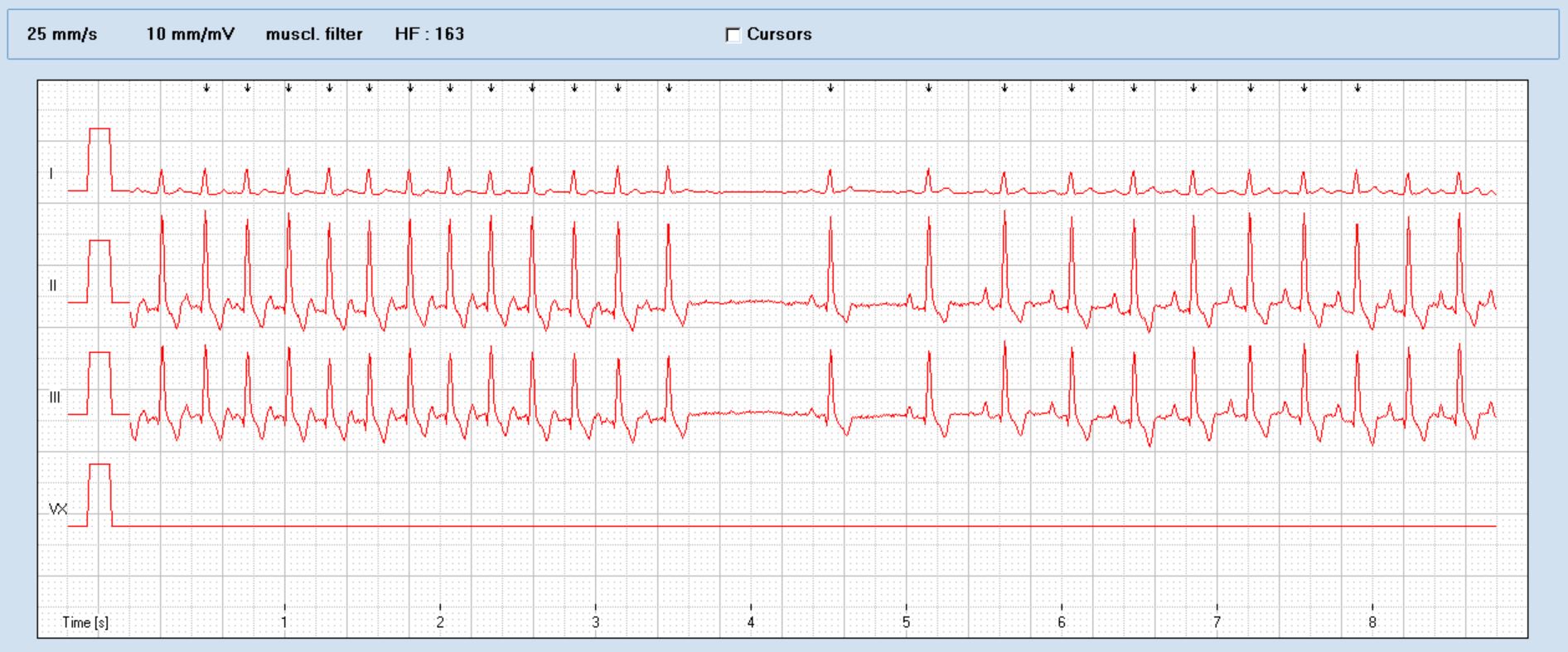Viewport: 1568px width, 652px height.
Task: Click the muscl. filter label
Action: 314,34
